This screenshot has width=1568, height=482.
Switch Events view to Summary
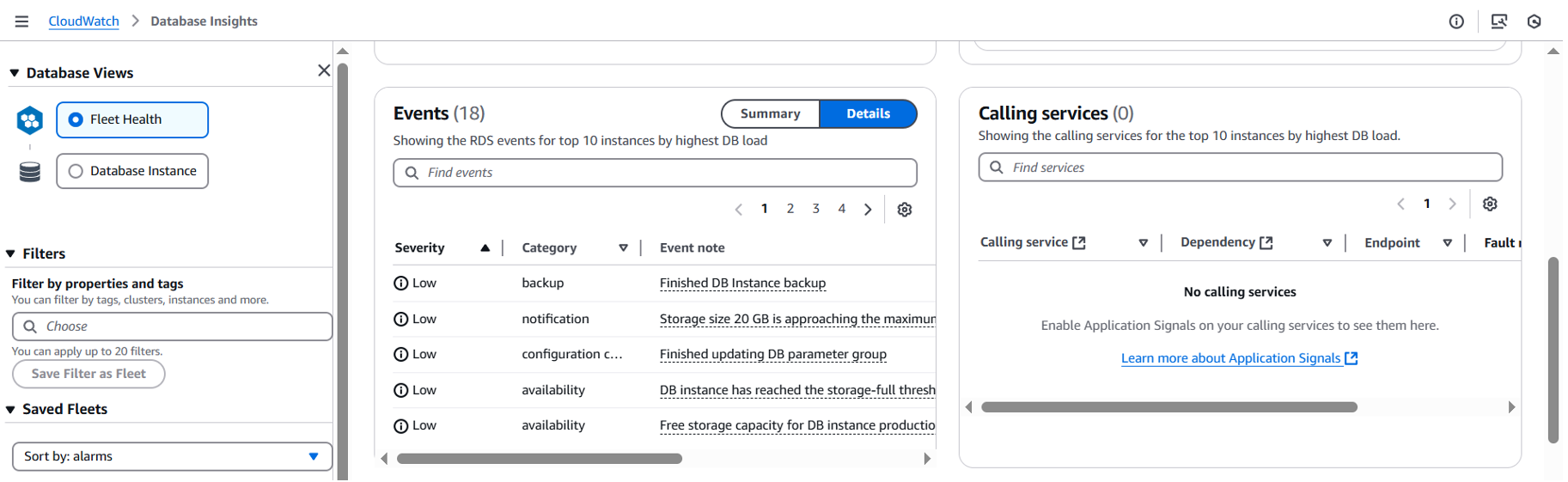[770, 114]
